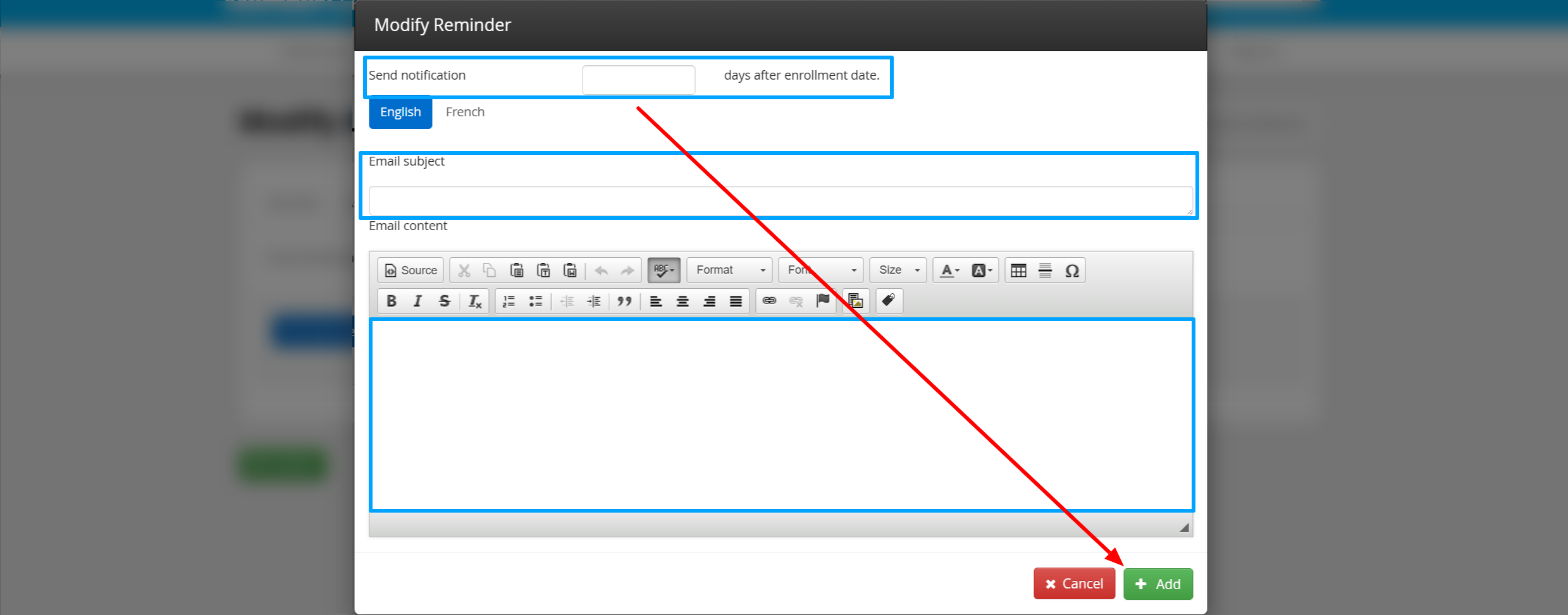Insert an anchor using the flag icon
Viewport: 1568px width, 615px height.
pyautogui.click(x=822, y=301)
